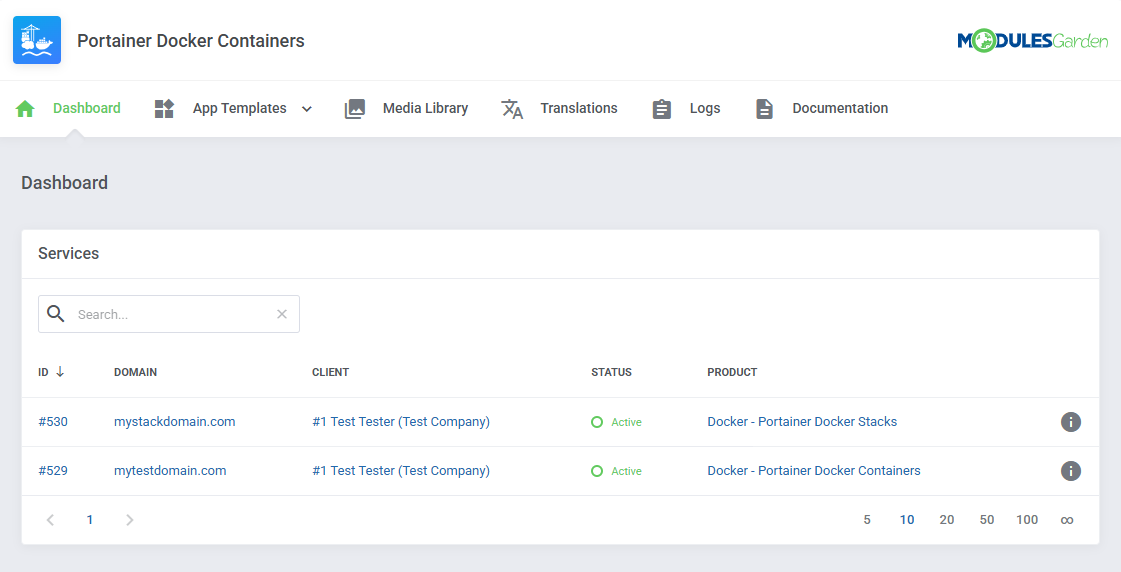The height and width of the screenshot is (572, 1121).
Task: Click the Translations language icon
Action: coord(512,109)
